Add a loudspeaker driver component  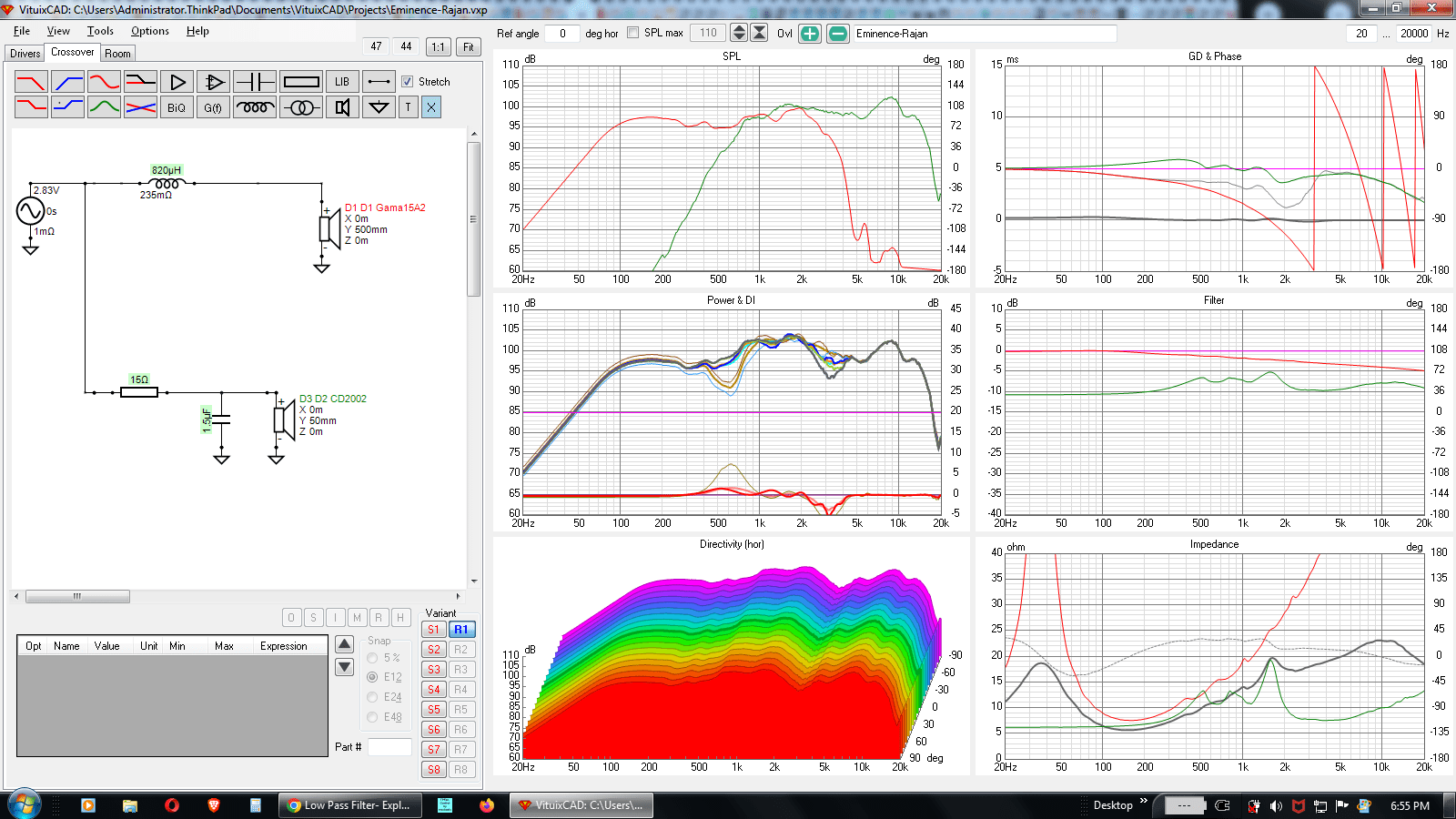pyautogui.click(x=342, y=107)
